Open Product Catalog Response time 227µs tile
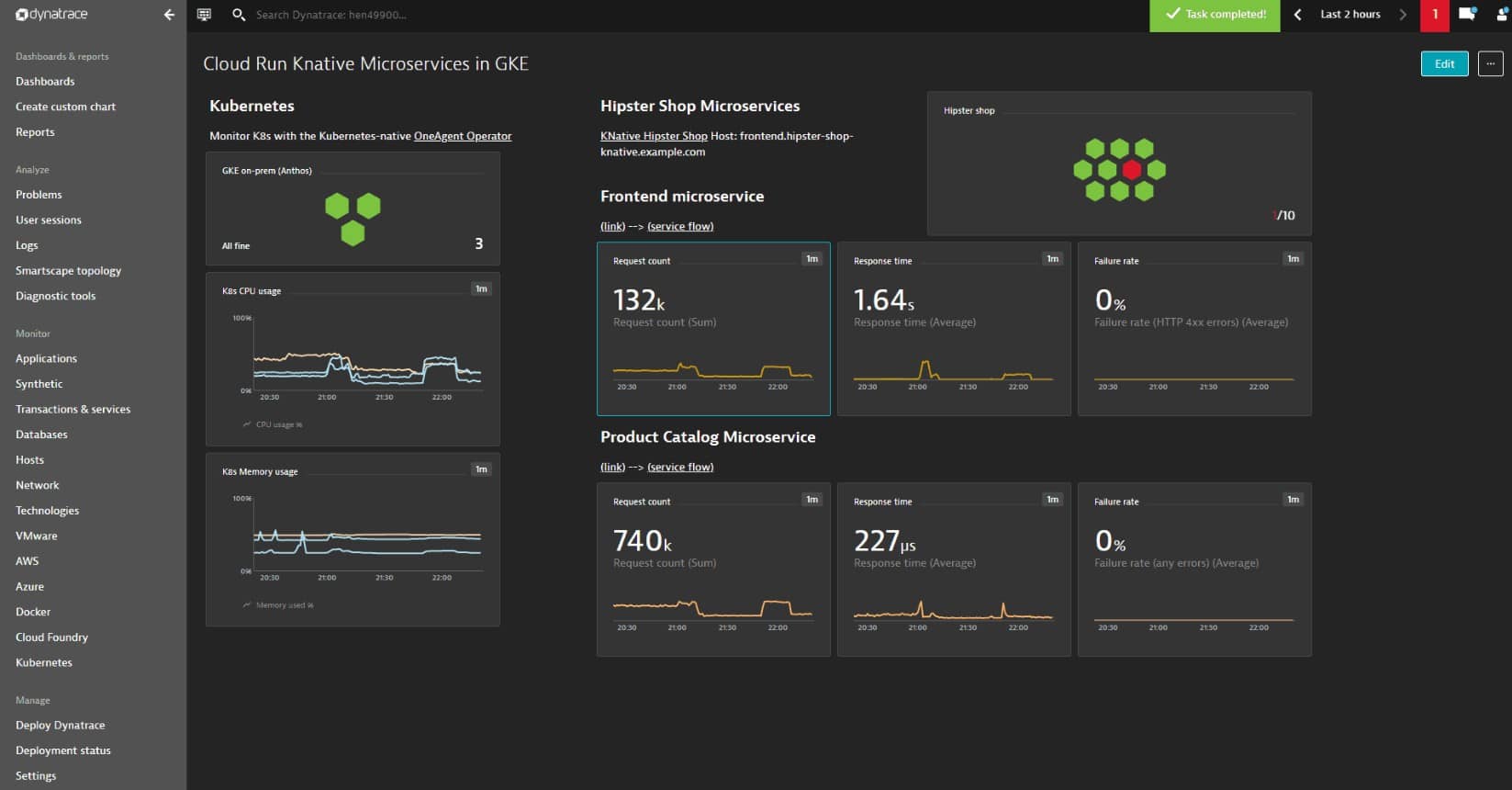Image resolution: width=1512 pixels, height=790 pixels. [954, 570]
